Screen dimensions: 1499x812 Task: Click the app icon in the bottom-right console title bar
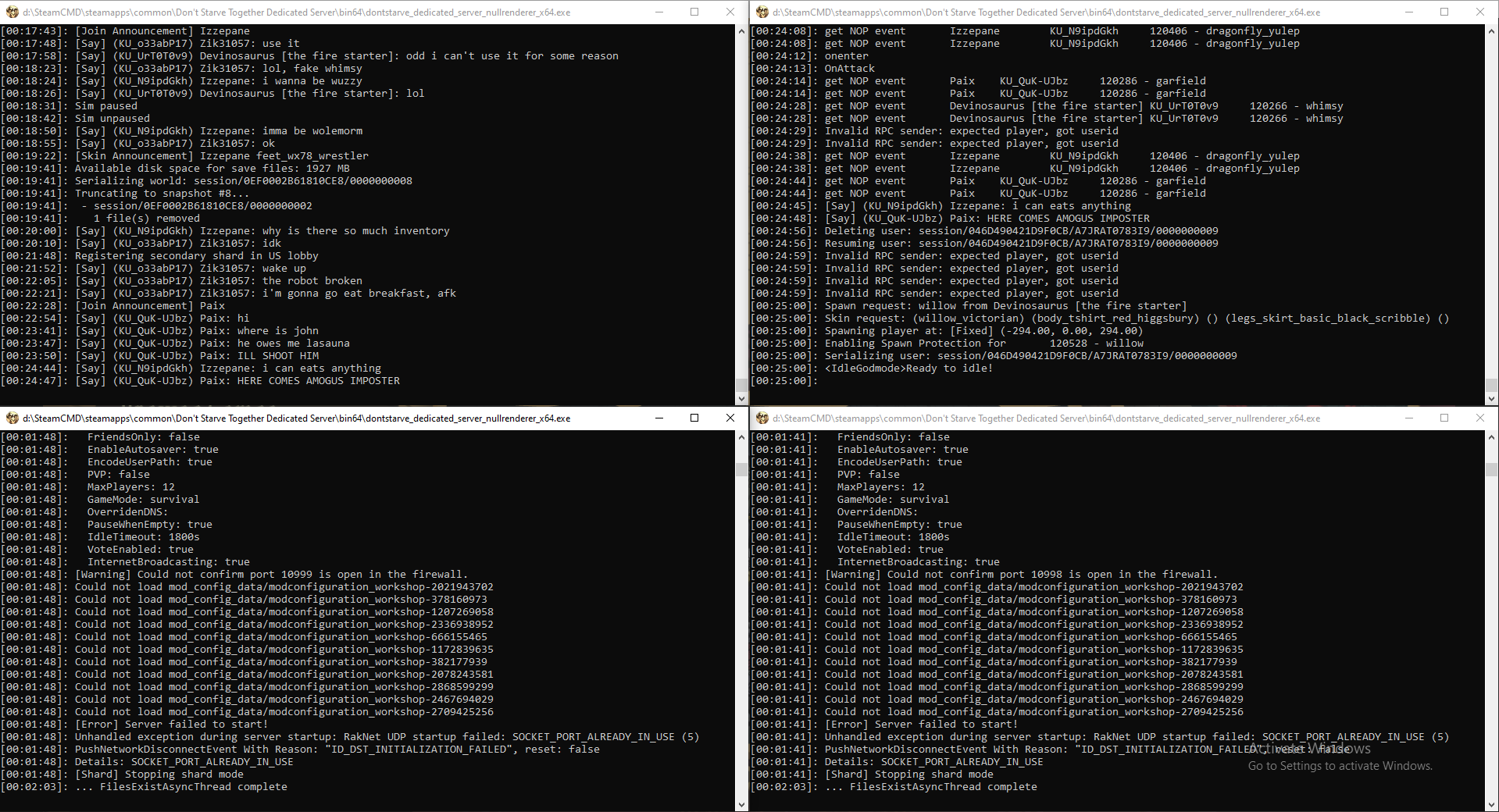click(762, 418)
